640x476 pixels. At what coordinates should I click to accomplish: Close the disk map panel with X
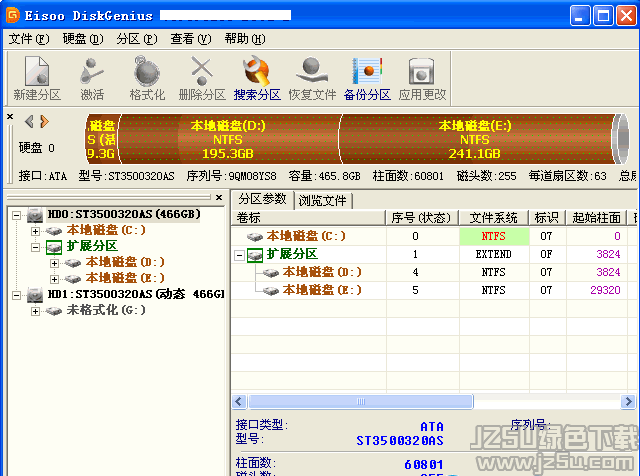click(10, 117)
